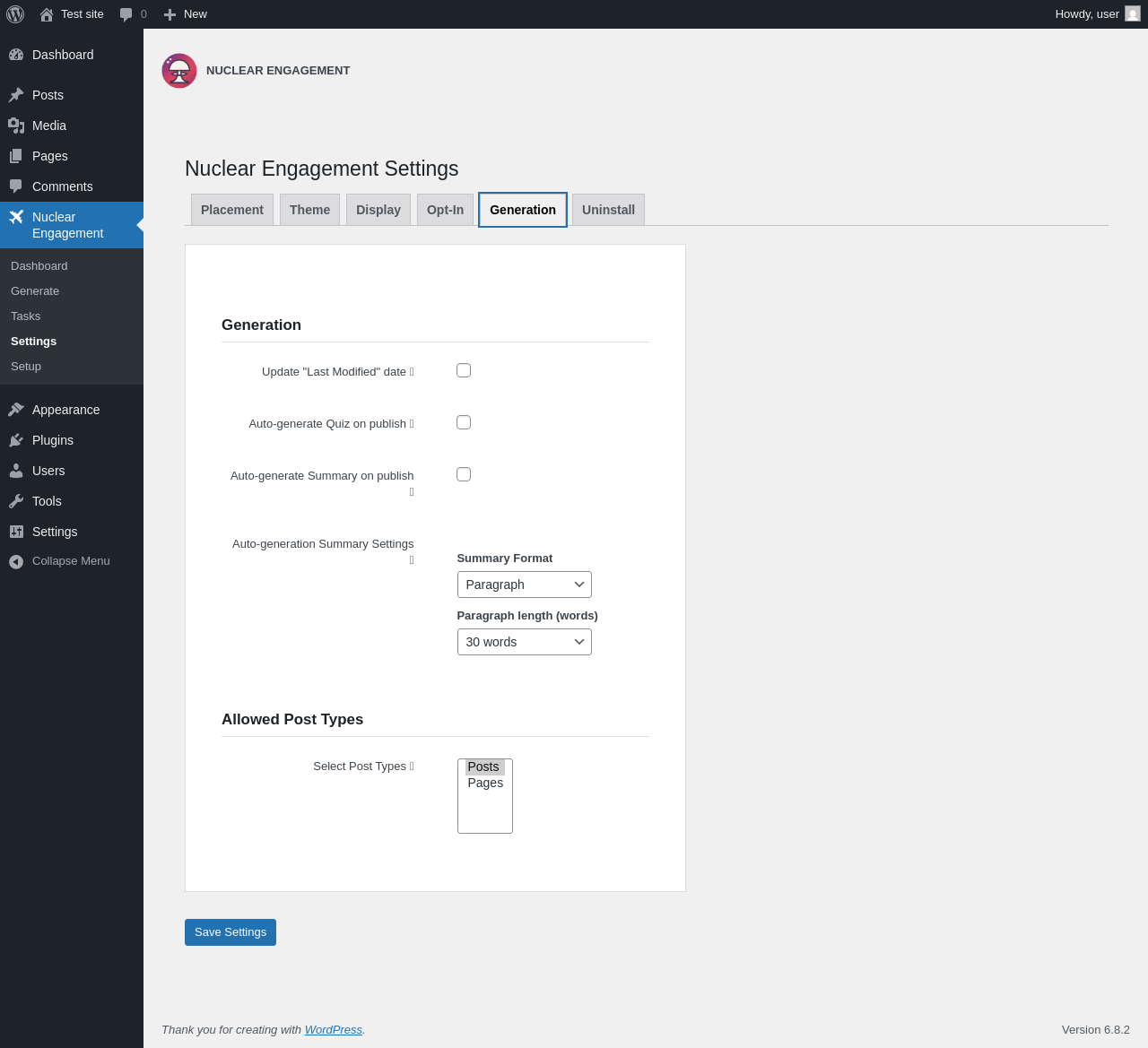Click the Dashboard gauge icon
This screenshot has width=1148, height=1048.
tap(16, 55)
